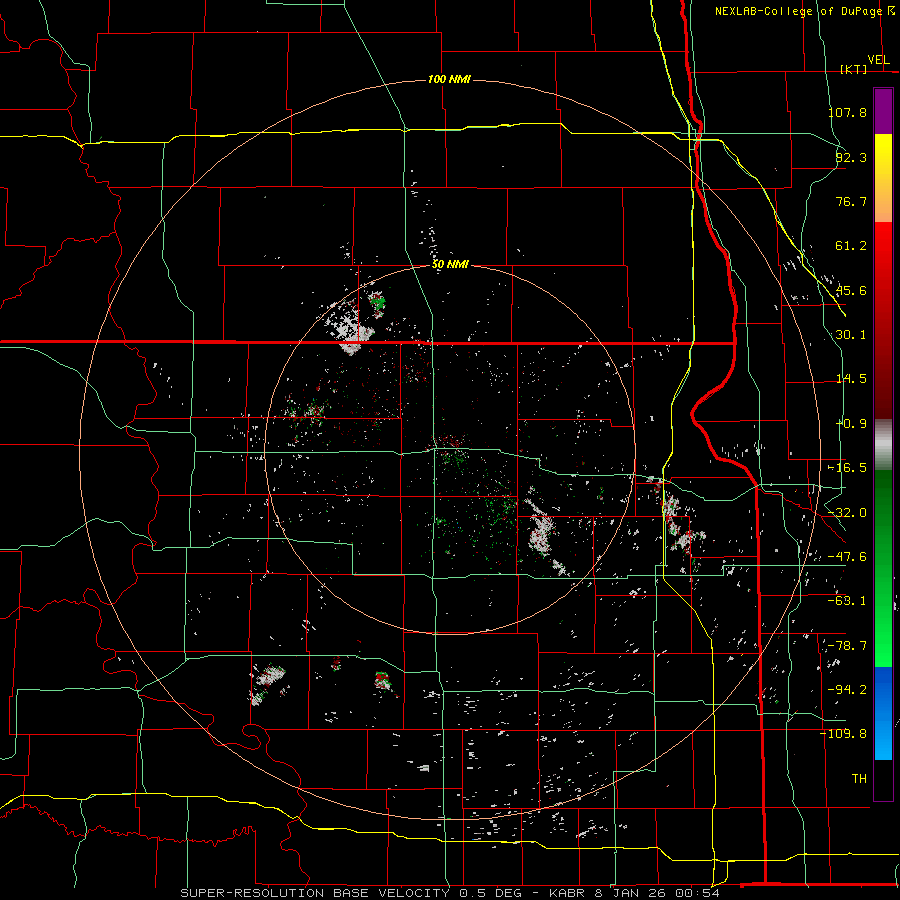Select the 14.5 legend value
Screen dimensions: 900x900
pyautogui.click(x=851, y=379)
